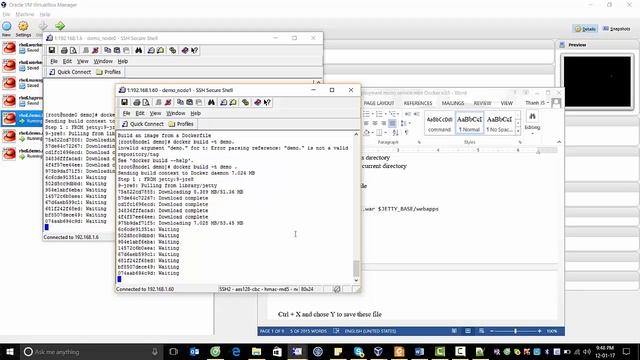Open Microsoft Edge from taskbar
Screen dimensions: 640x360
click(x=236, y=351)
